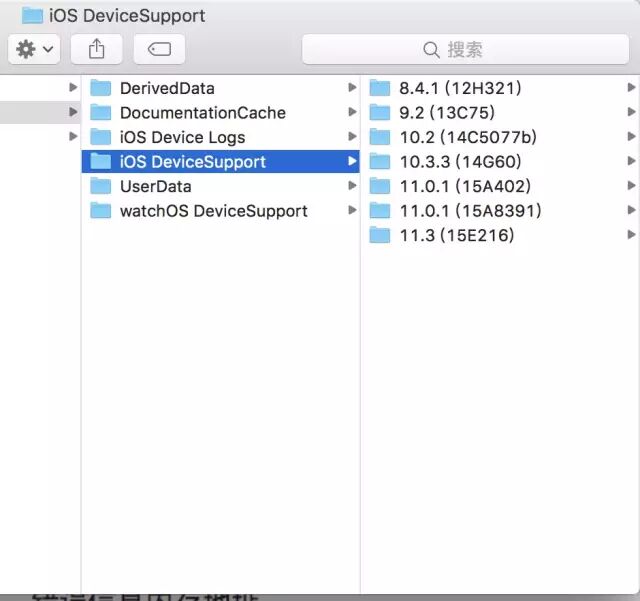Viewport: 640px width, 601px height.
Task: Click folder icon for 8.4.1 (12H321)
Action: coord(380,88)
